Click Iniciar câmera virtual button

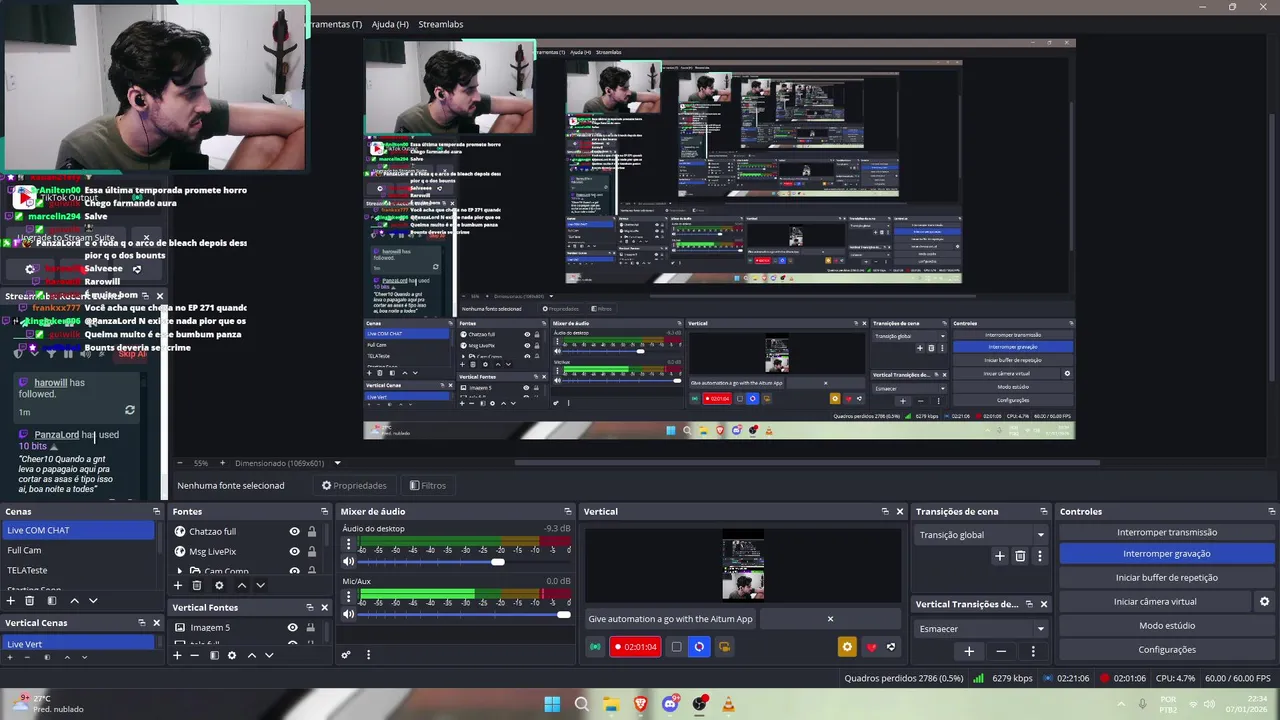1155,601
